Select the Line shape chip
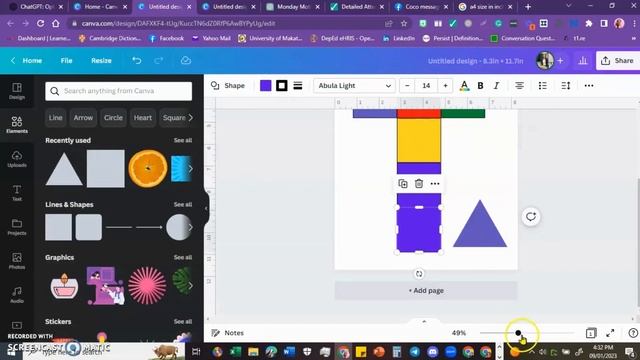The width and height of the screenshot is (640, 360). point(56,118)
